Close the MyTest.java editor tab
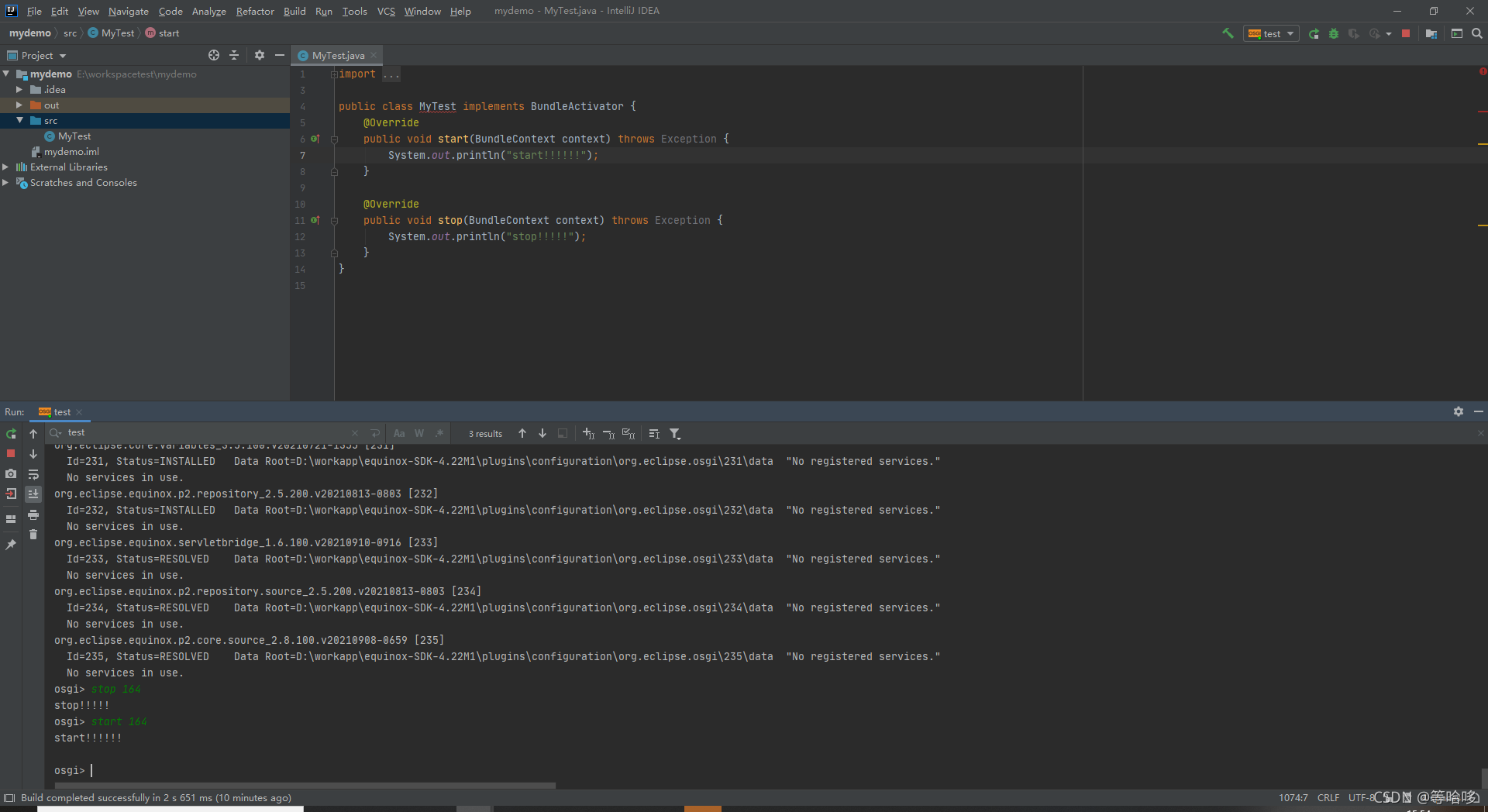Viewport: 1488px width, 812px height. point(374,55)
